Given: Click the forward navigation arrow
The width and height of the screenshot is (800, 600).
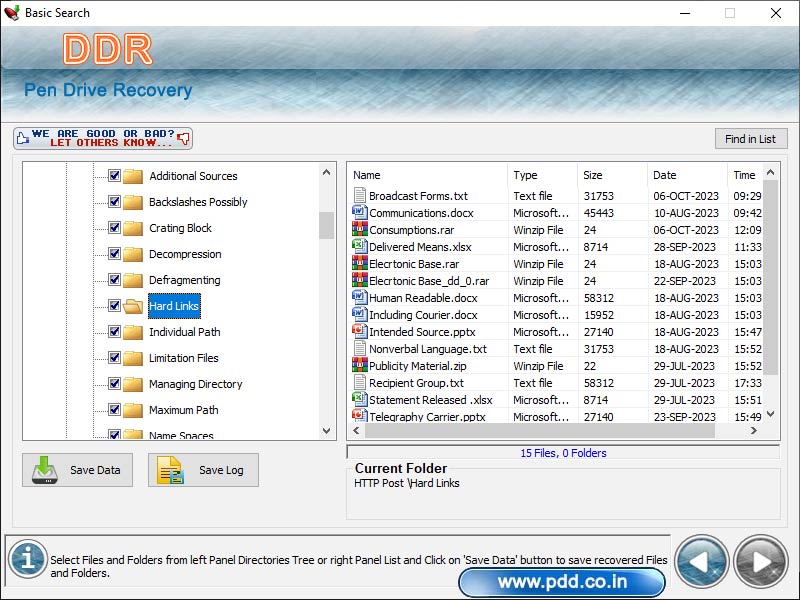Looking at the screenshot, I should tap(759, 562).
